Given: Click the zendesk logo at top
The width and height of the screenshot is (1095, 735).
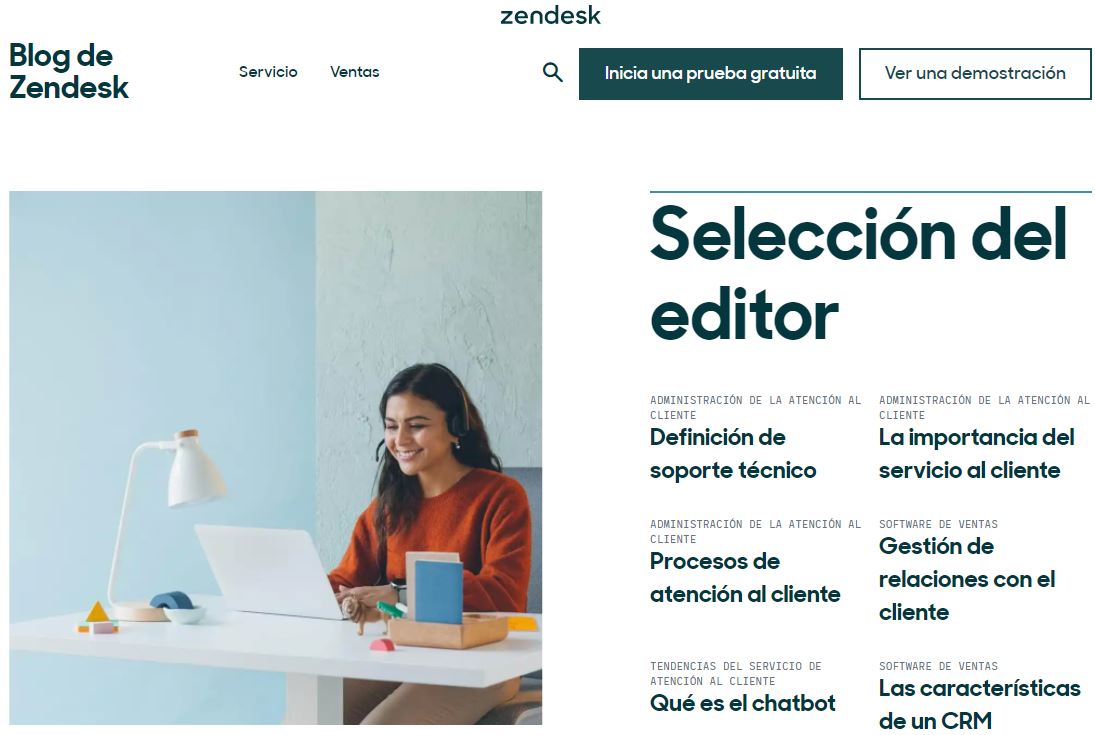Looking at the screenshot, I should coord(550,15).
